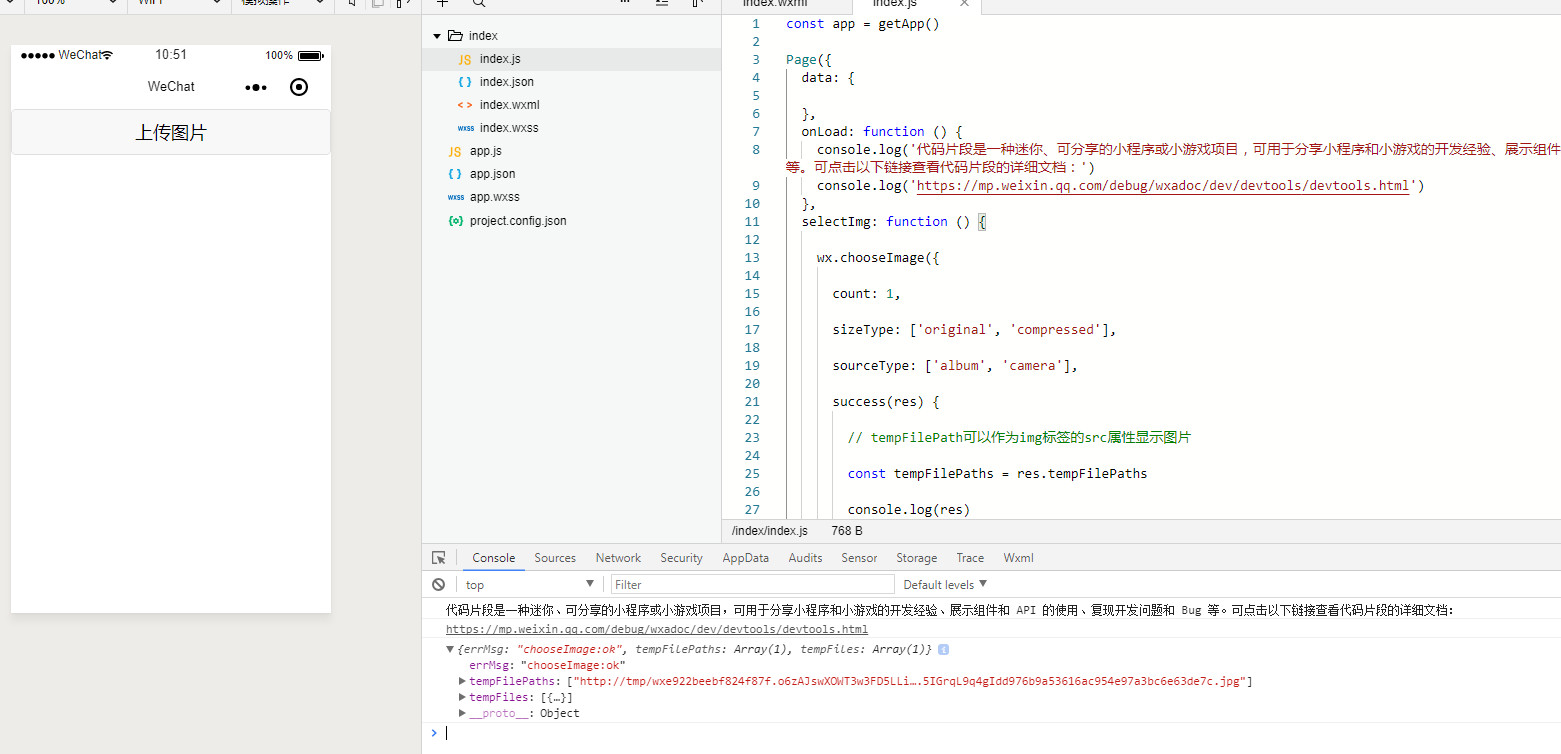Open the top context dropdown
The height and width of the screenshot is (754, 1561).
pyautogui.click(x=529, y=585)
